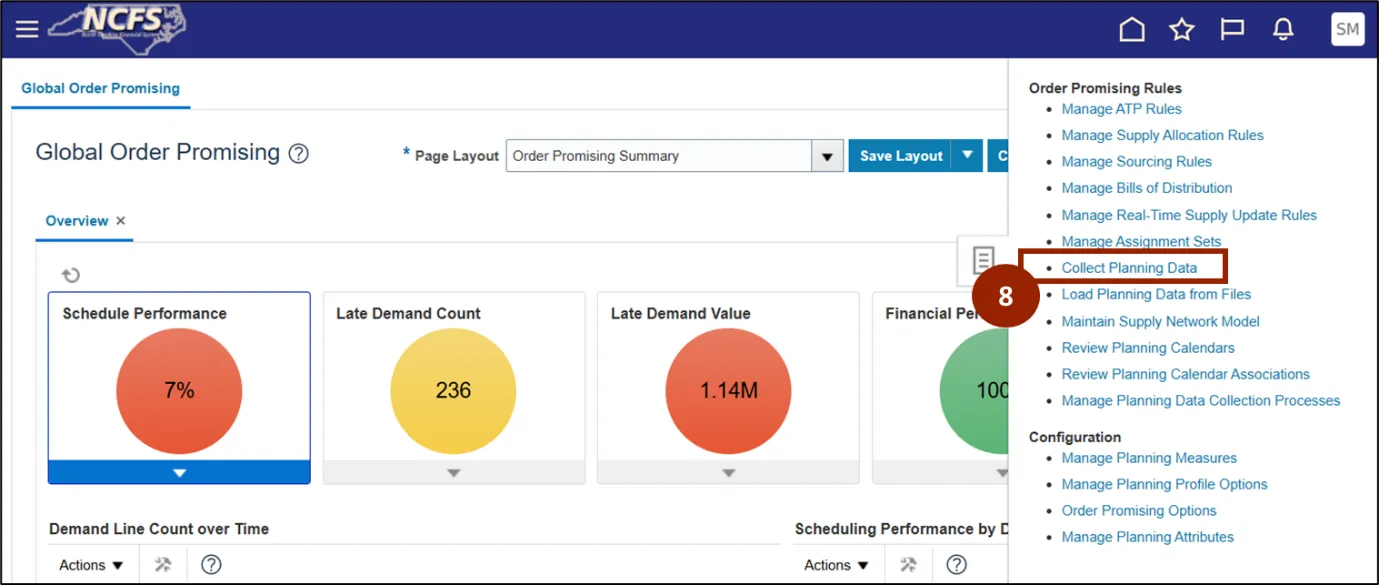Click the help icon beside Global Order Promising
Image resolution: width=1379 pixels, height=585 pixels.
(298, 154)
